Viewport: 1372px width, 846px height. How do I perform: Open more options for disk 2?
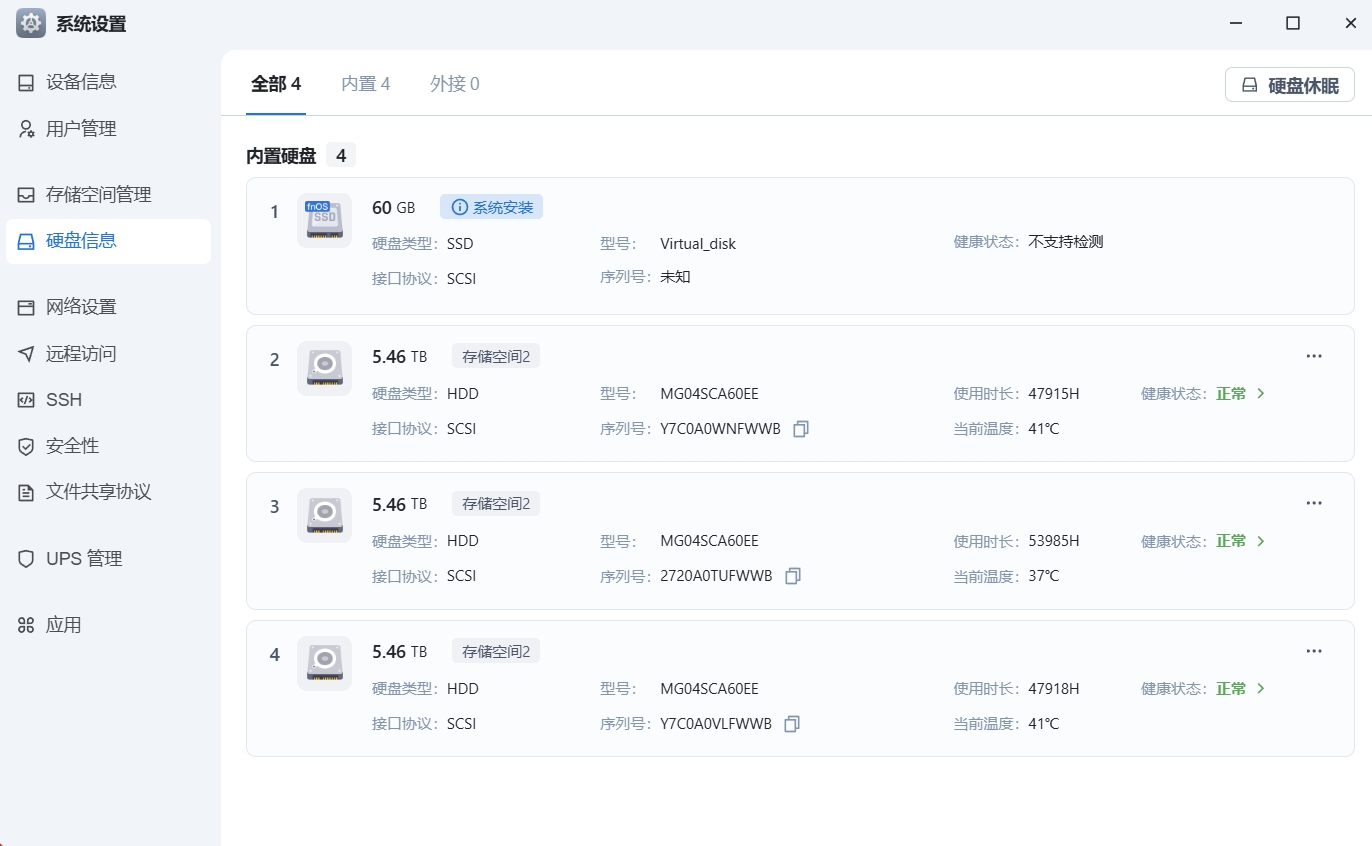(x=1314, y=356)
